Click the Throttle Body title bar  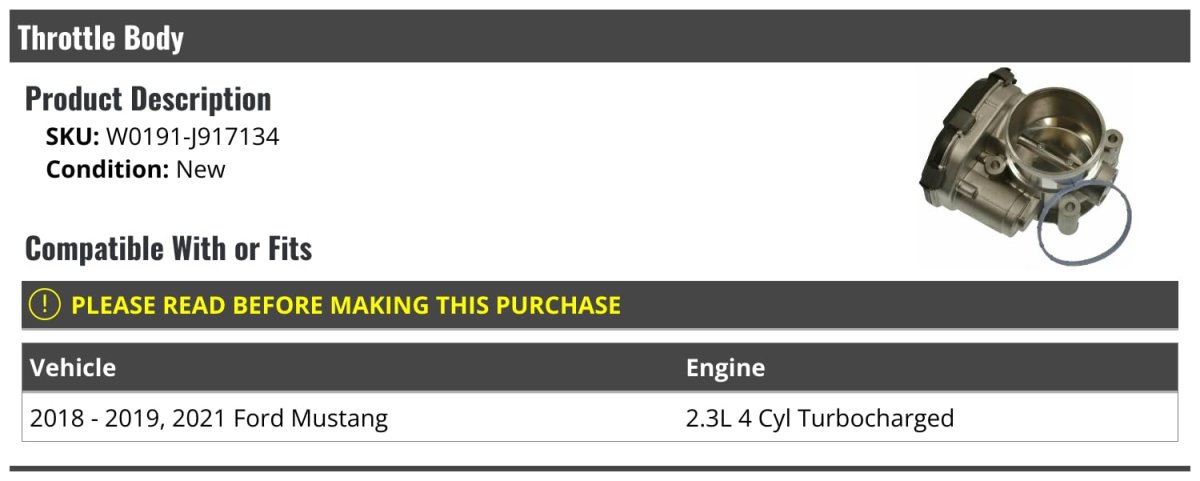click(600, 38)
